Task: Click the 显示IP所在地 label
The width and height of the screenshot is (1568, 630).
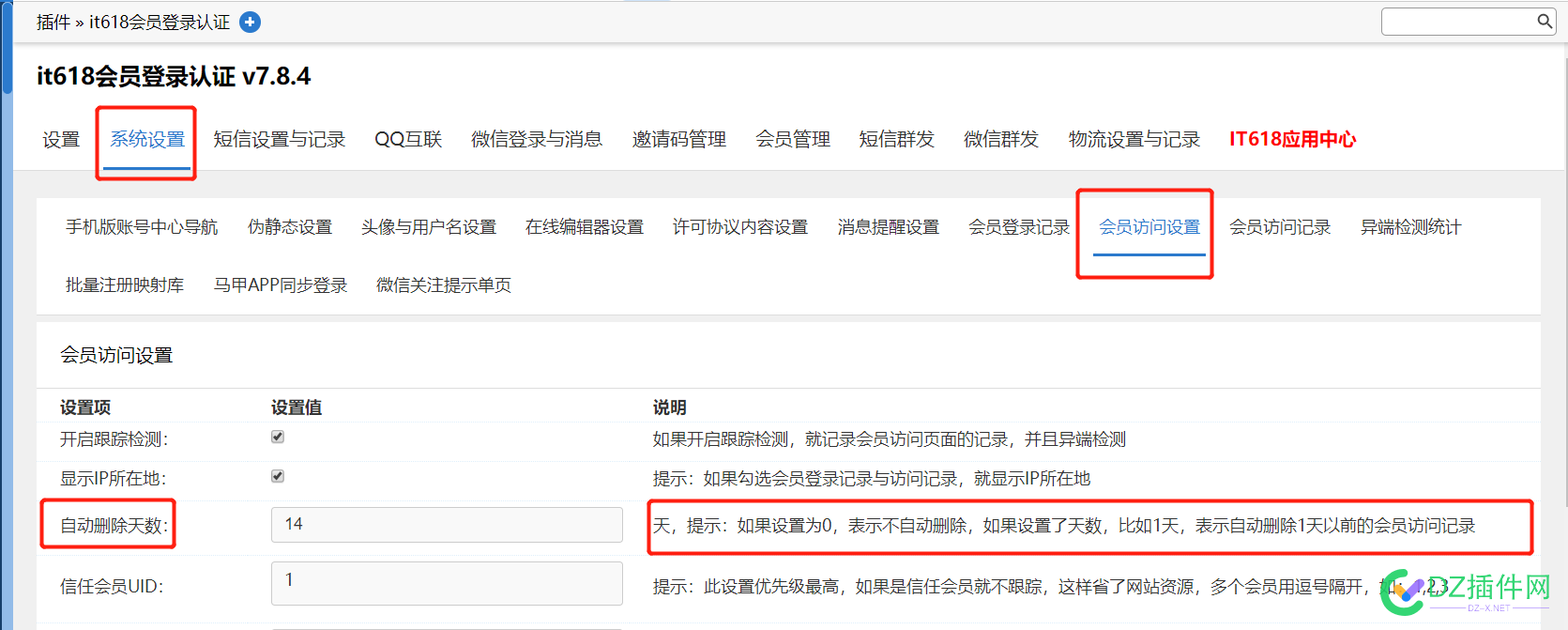Action: click(113, 479)
